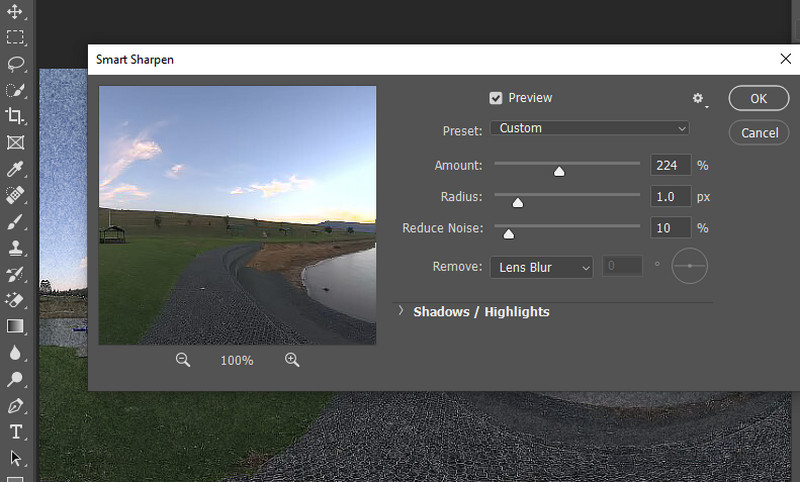Open the Remove dropdown set to Lens Blur
800x482 pixels.
[541, 267]
